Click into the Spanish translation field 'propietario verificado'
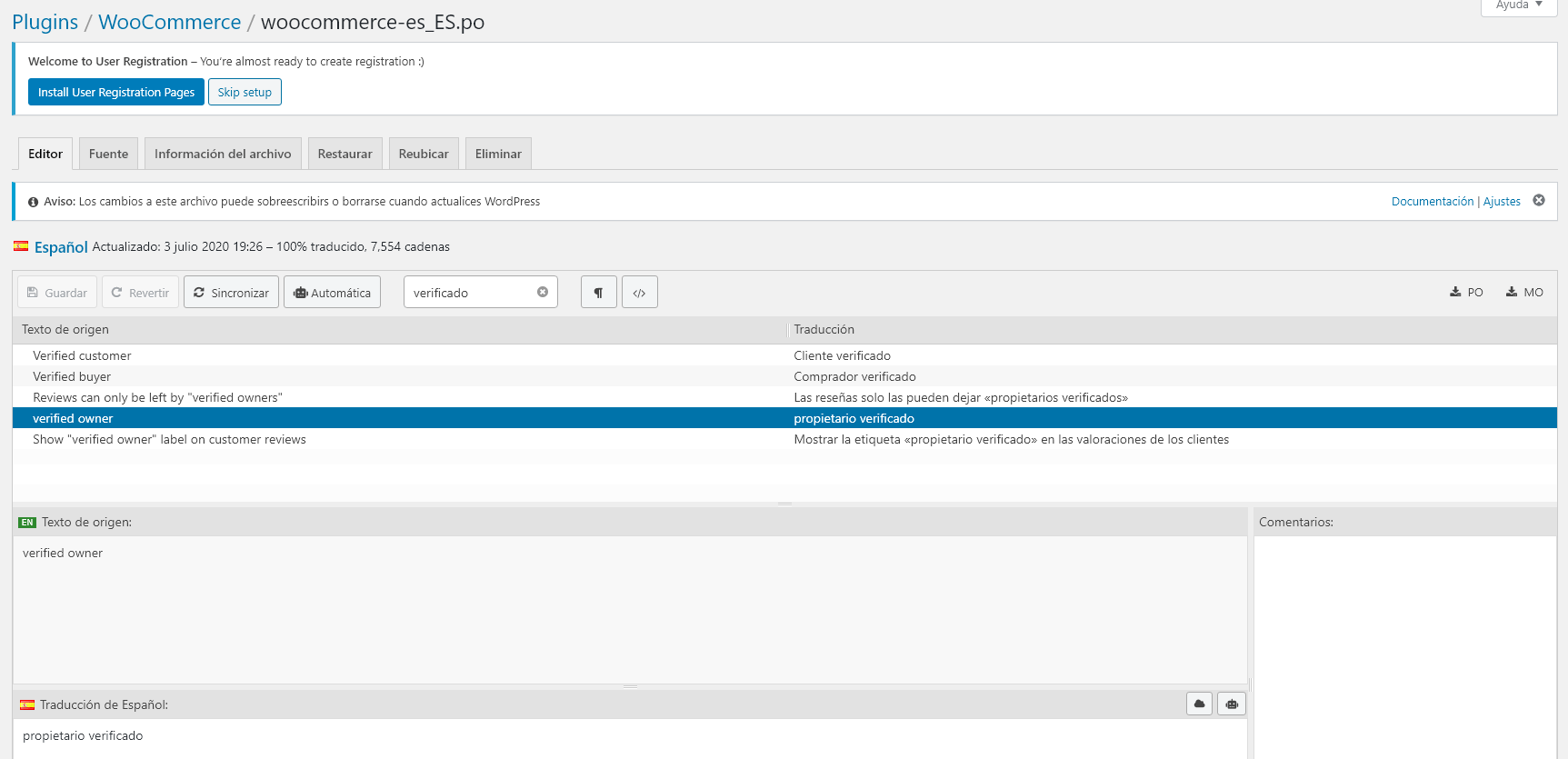Screen dimensions: 1568x759 pyautogui.click(x=630, y=738)
